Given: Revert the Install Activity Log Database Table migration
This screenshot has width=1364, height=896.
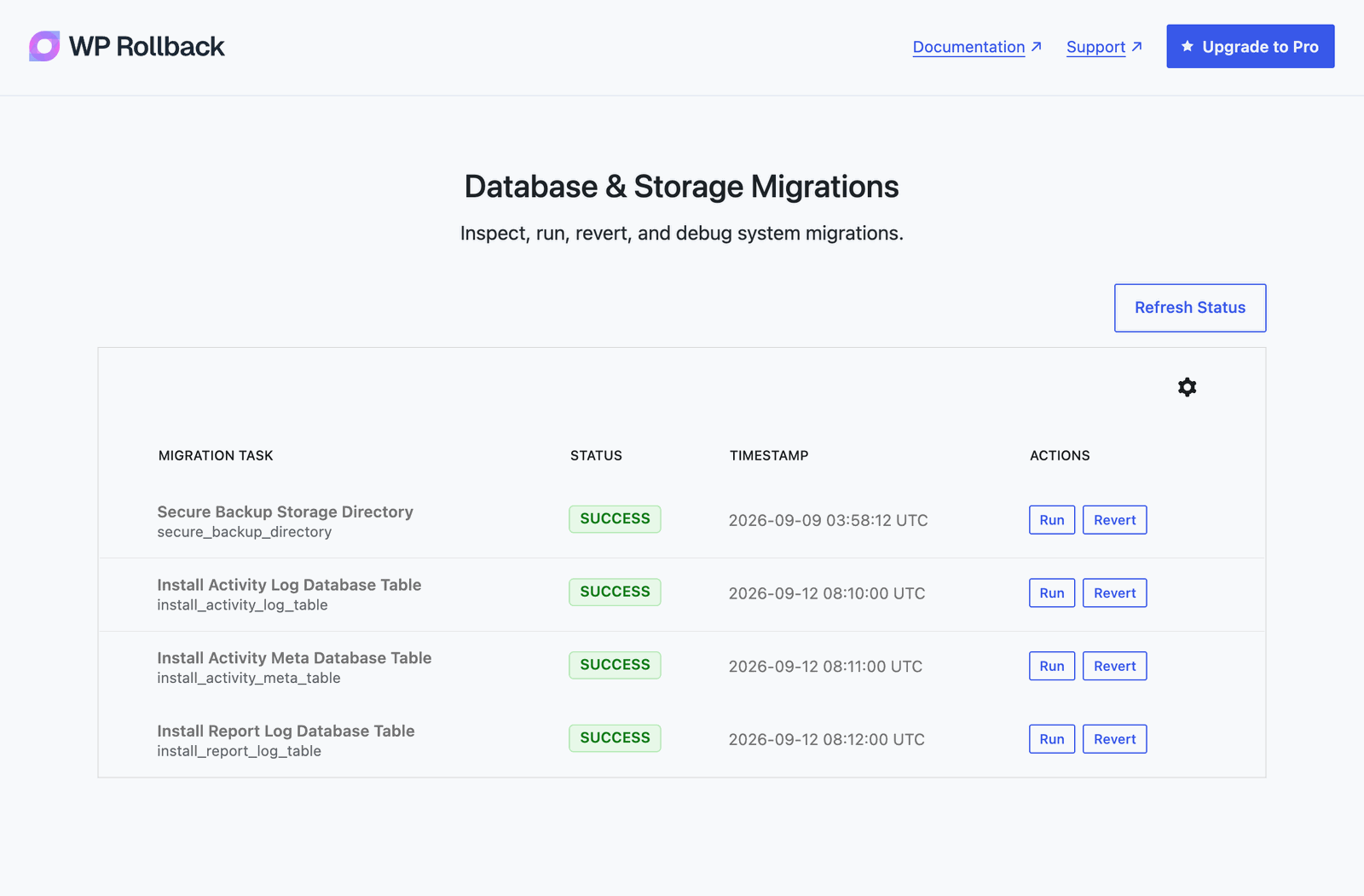Looking at the screenshot, I should (x=1114, y=593).
